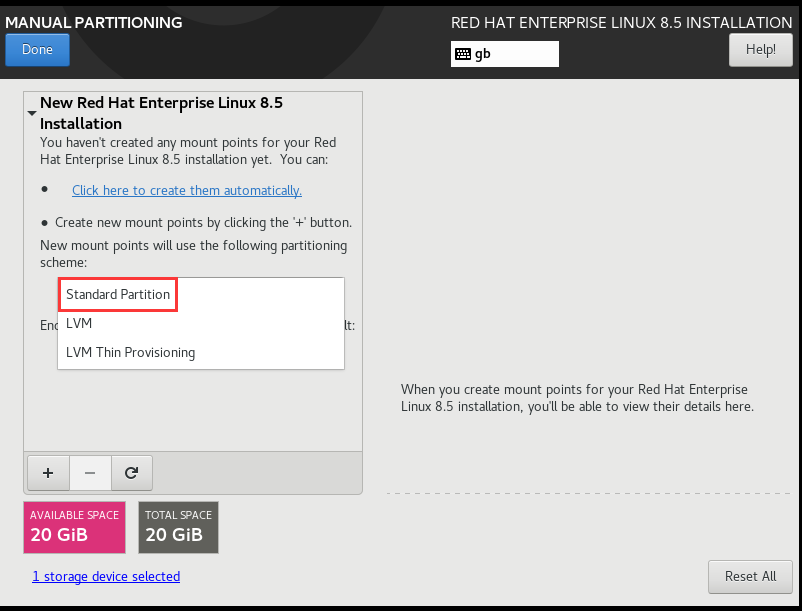This screenshot has height=611, width=802.
Task: Open "1 storage device selected" details
Action: 105,576
